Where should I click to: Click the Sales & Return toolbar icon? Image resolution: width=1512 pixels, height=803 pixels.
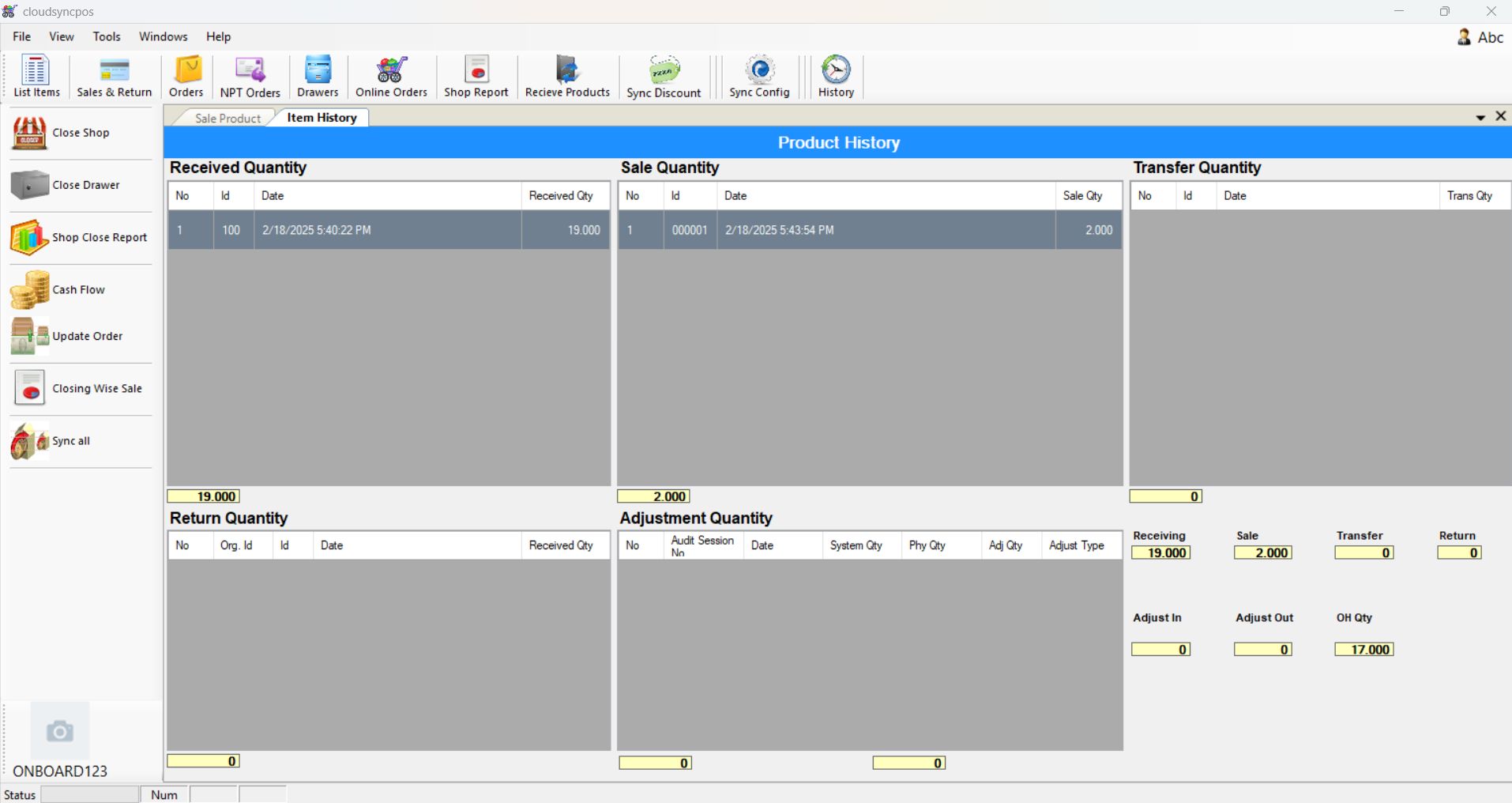[x=114, y=76]
